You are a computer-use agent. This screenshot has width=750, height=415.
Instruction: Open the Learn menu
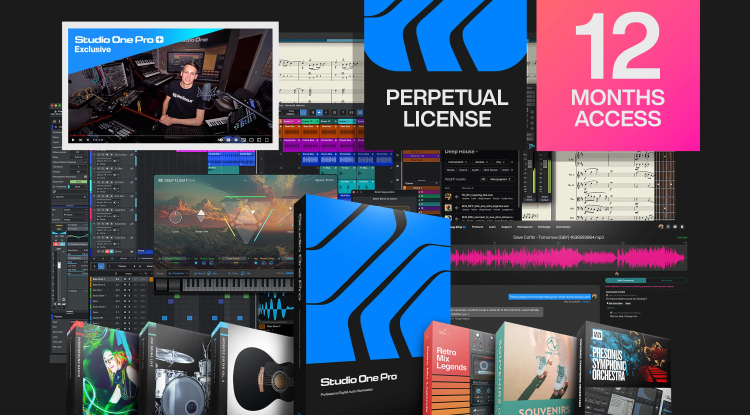[492, 227]
